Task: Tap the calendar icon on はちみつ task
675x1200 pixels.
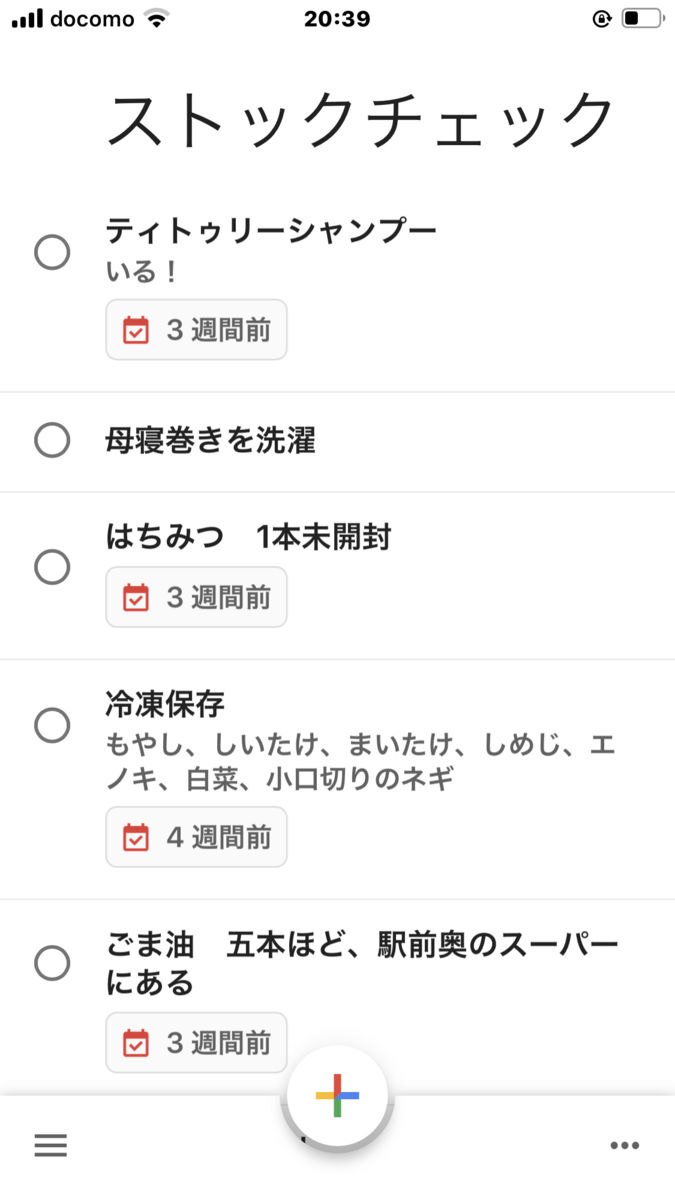Action: point(135,598)
